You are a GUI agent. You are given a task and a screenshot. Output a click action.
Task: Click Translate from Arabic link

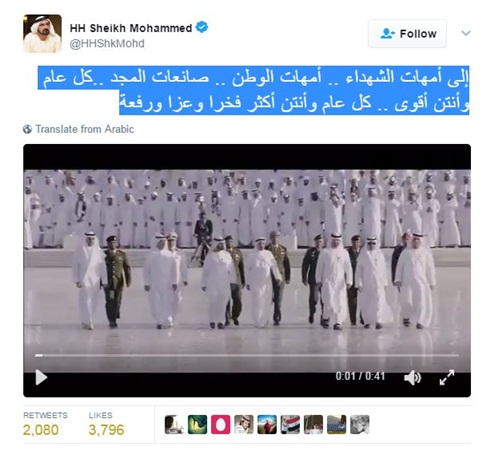point(85,129)
